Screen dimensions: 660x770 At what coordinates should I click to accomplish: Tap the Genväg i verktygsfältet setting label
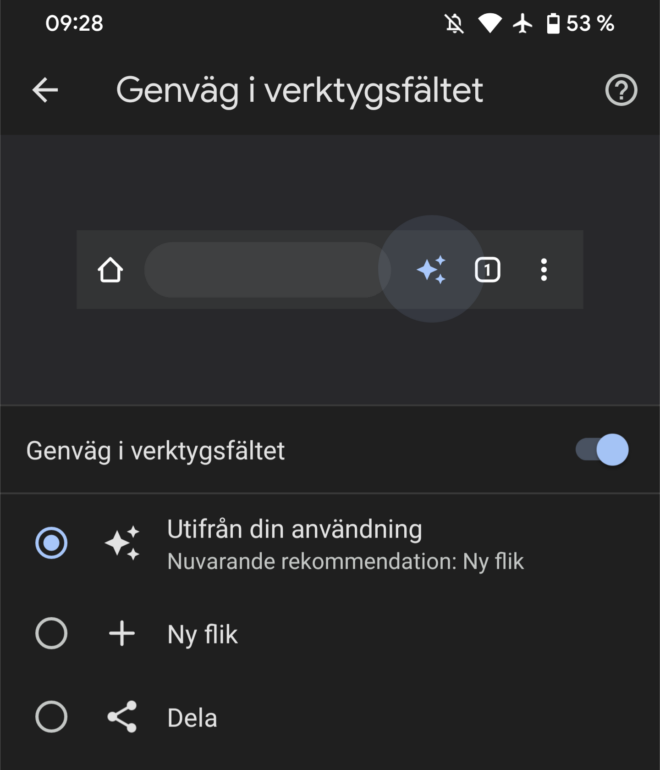[x=155, y=451]
